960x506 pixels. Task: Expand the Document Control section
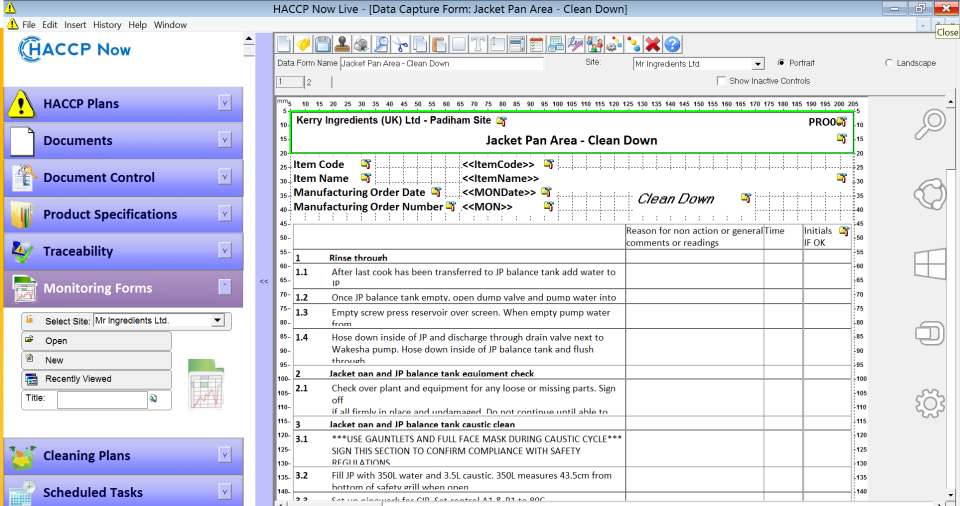pos(225,176)
